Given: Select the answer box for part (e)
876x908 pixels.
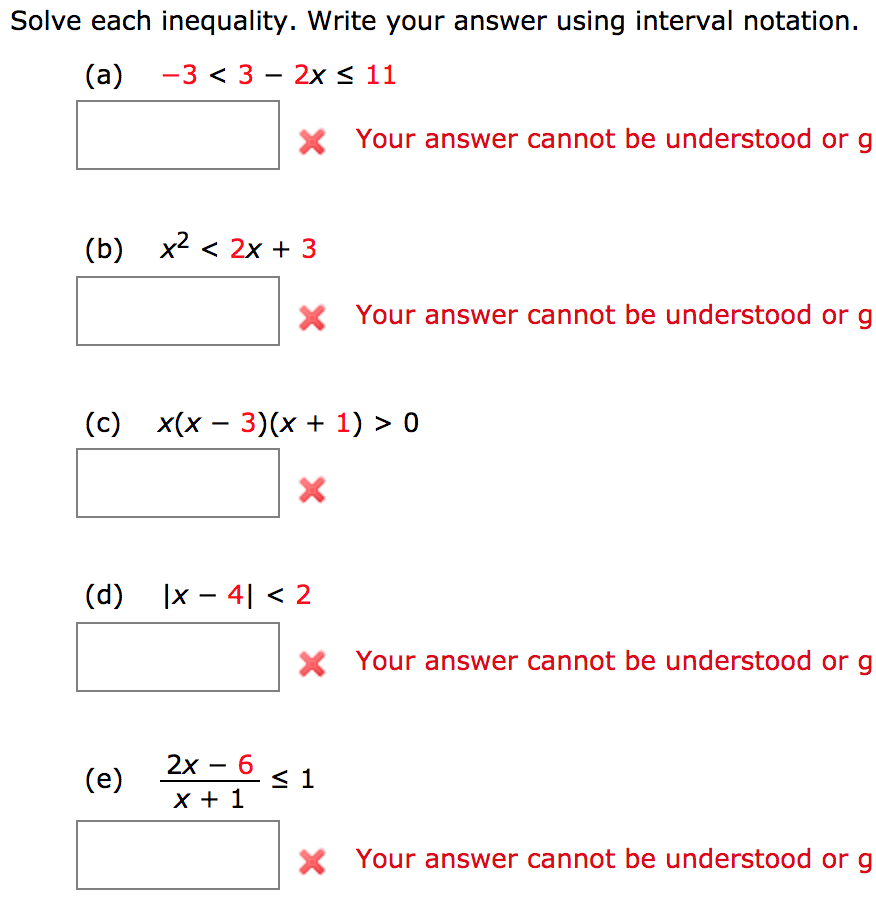Looking at the screenshot, I should (177, 855).
